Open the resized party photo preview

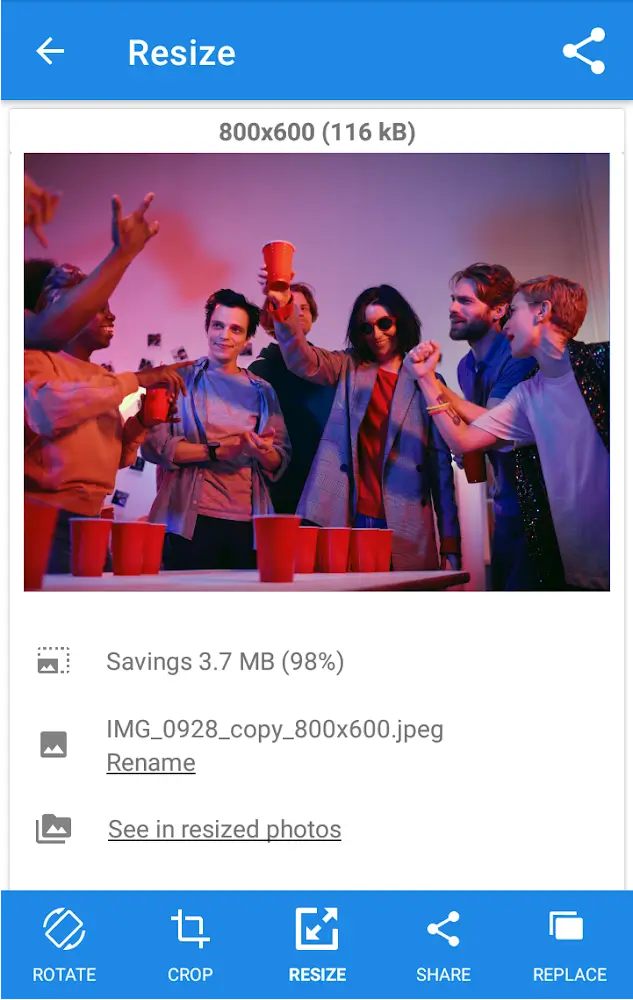(x=317, y=372)
